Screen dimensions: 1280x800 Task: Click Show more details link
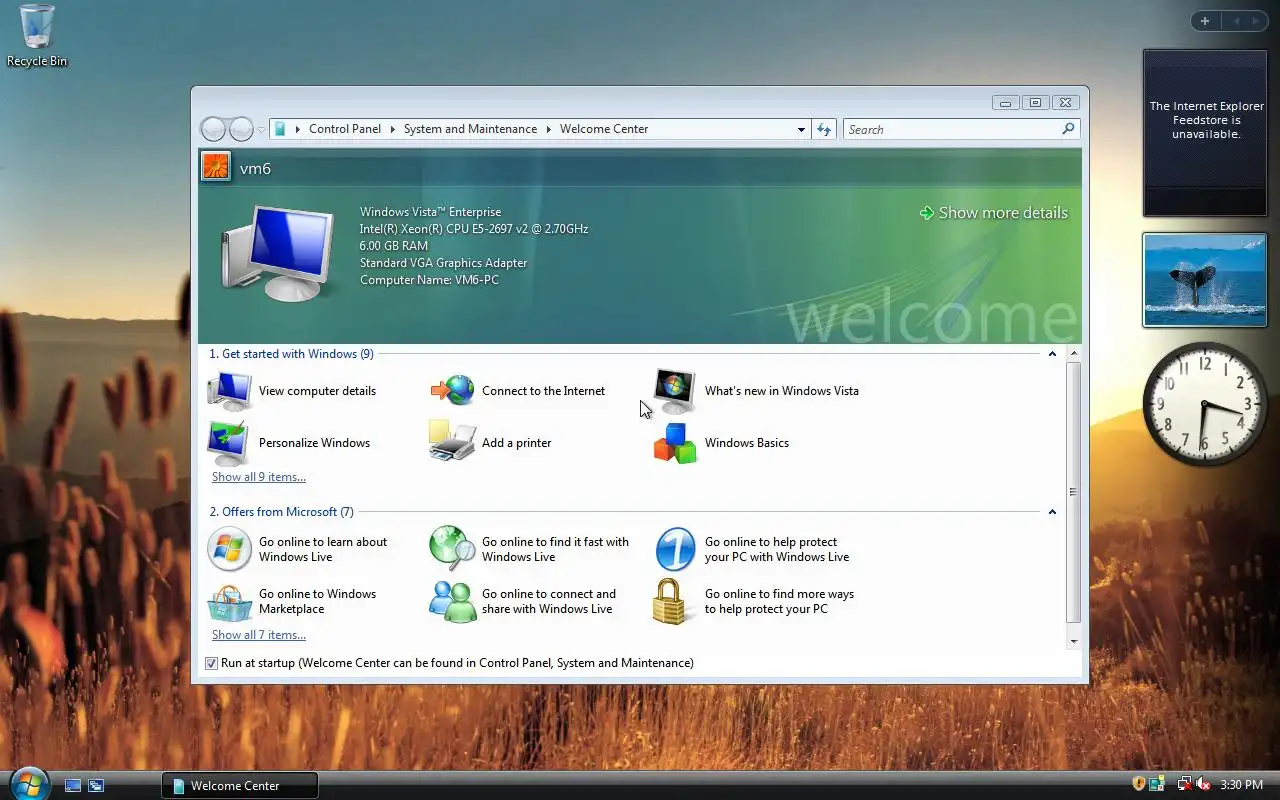click(994, 213)
